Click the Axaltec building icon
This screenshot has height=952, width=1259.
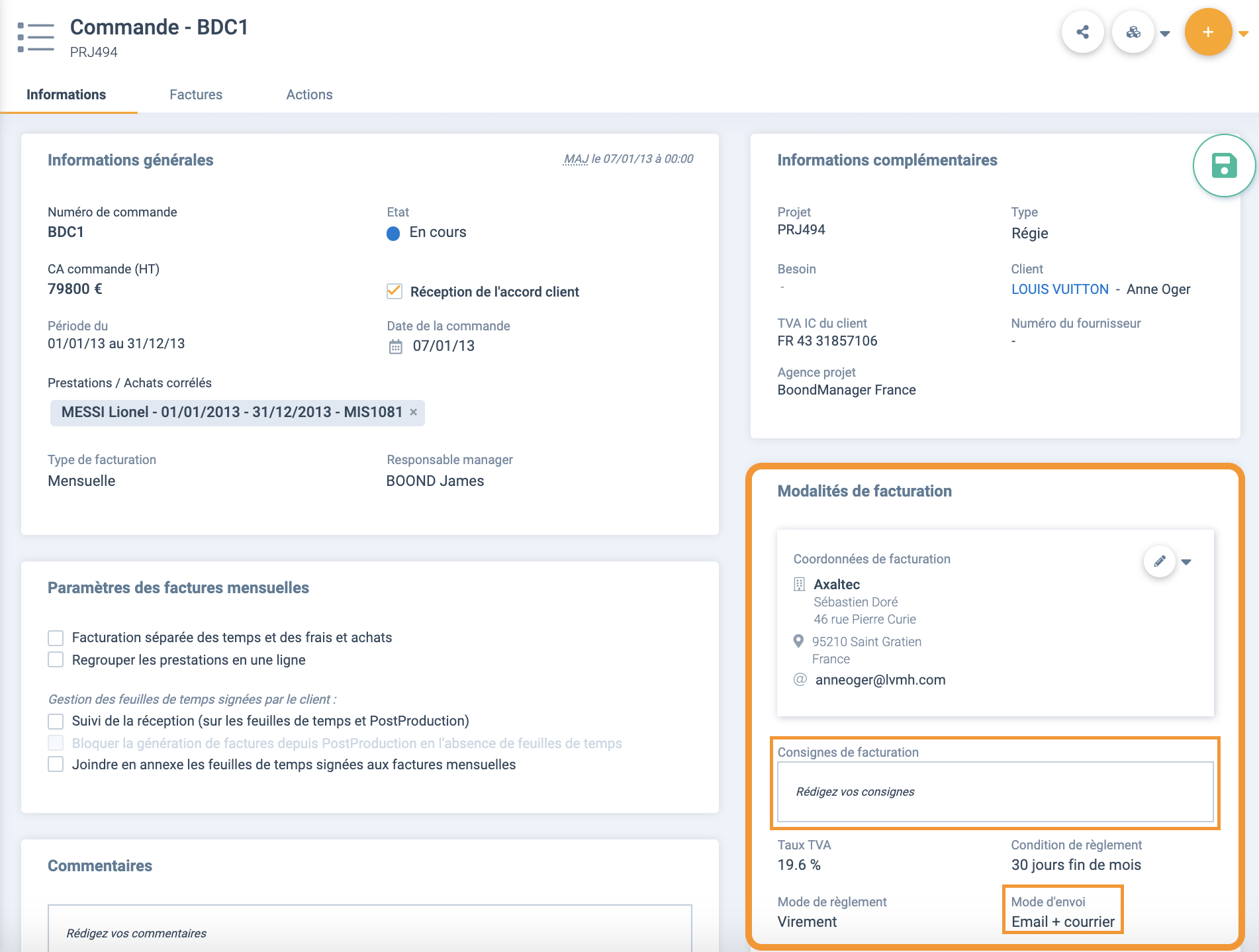[x=800, y=584]
